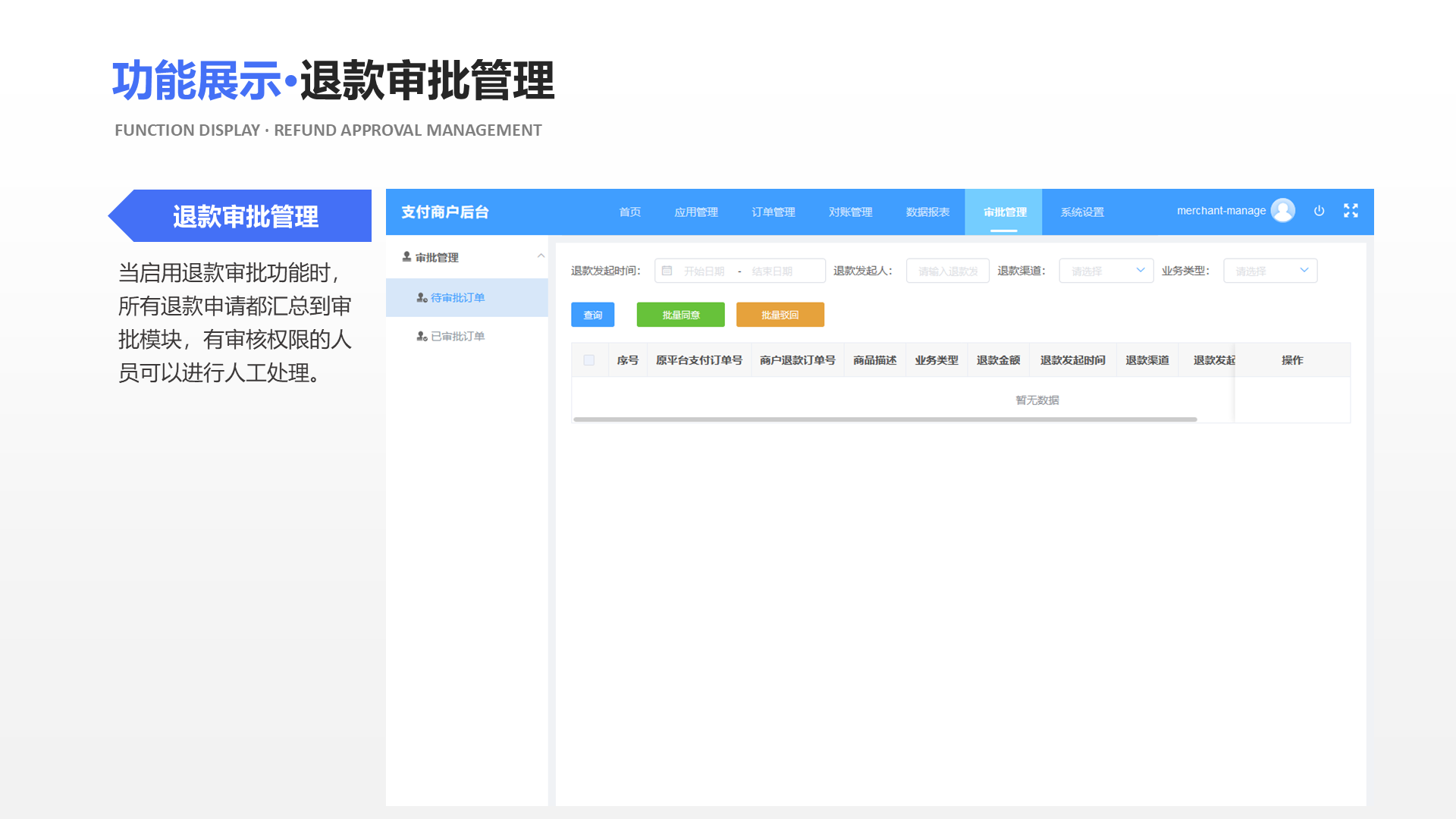Viewport: 1456px width, 819px height.
Task: Click the 审批管理 person icon in sidebar
Action: pyautogui.click(x=406, y=256)
